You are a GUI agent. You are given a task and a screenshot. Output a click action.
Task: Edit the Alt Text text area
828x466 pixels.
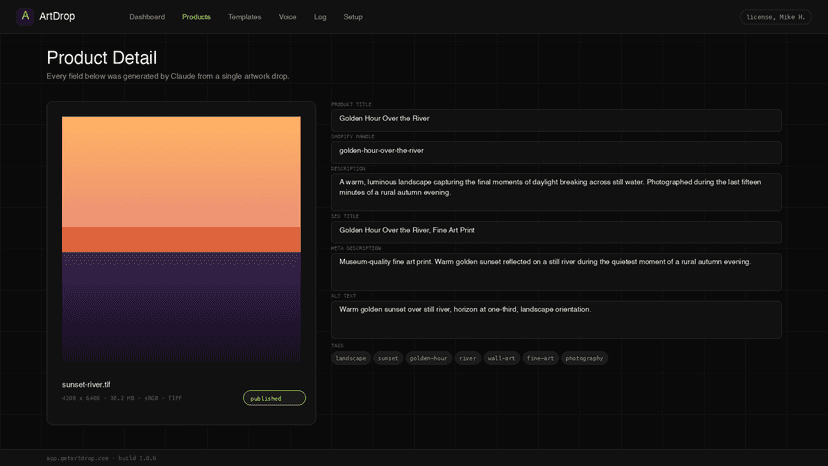[556, 320]
